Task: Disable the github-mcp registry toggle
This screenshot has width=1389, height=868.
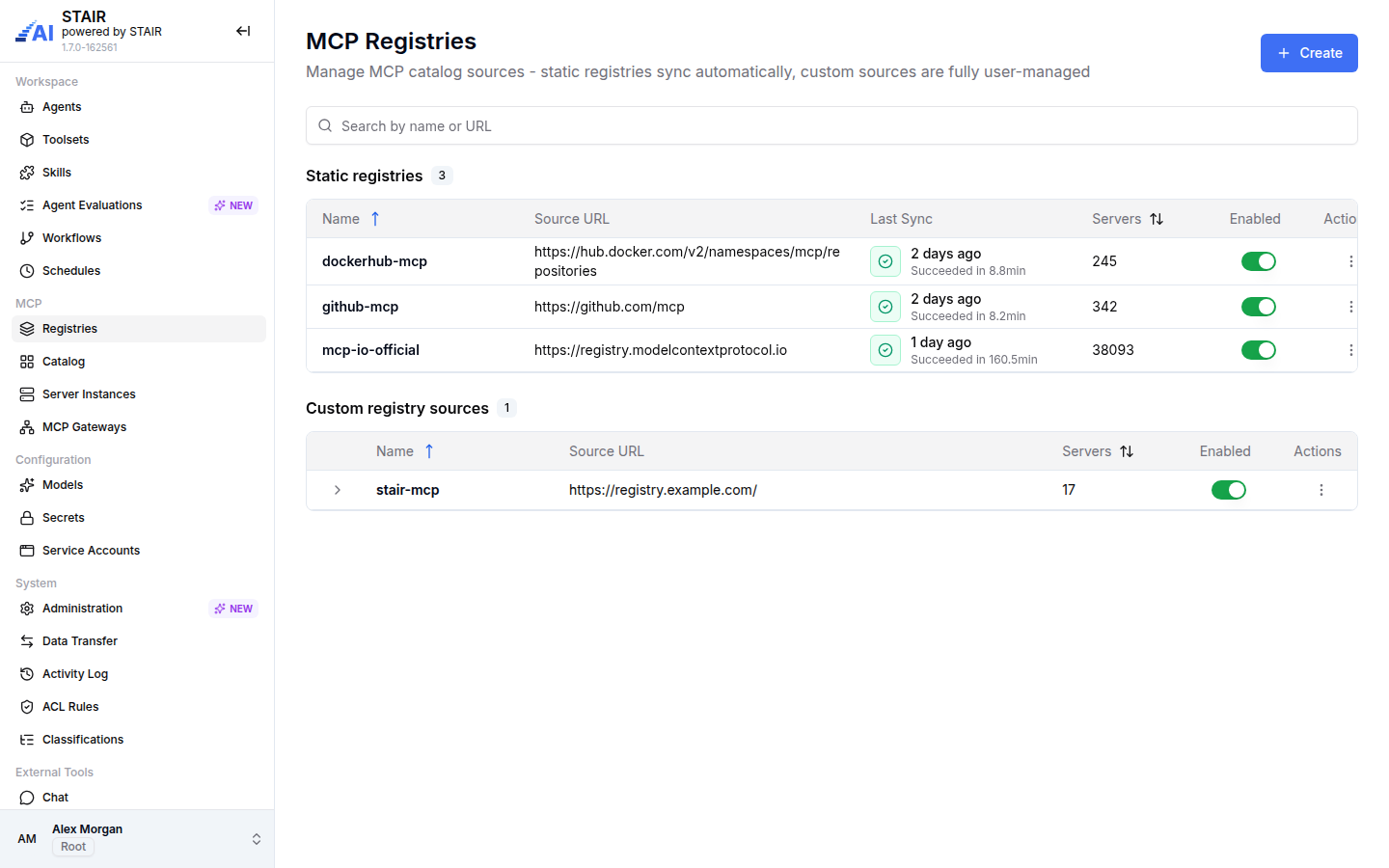Action: (1258, 307)
